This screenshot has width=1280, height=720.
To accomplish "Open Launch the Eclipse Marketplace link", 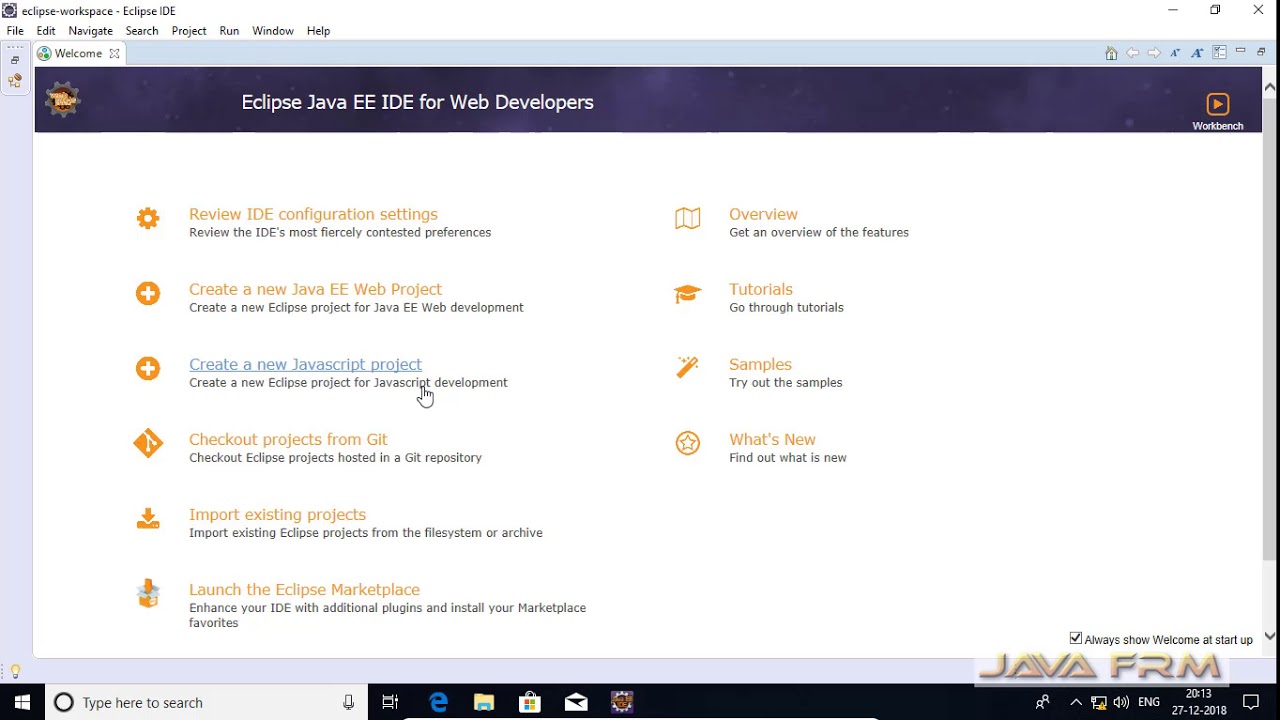I will [304, 589].
